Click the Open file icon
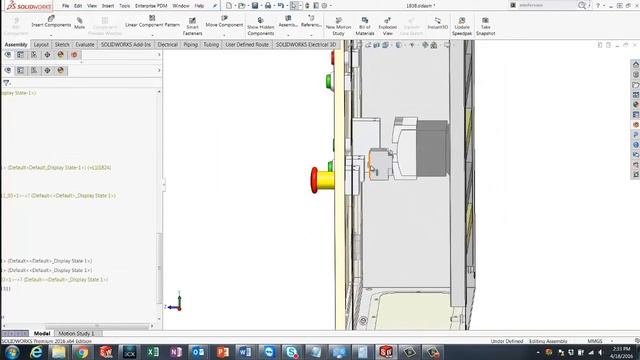The width and height of the screenshot is (640, 360). 242,6
